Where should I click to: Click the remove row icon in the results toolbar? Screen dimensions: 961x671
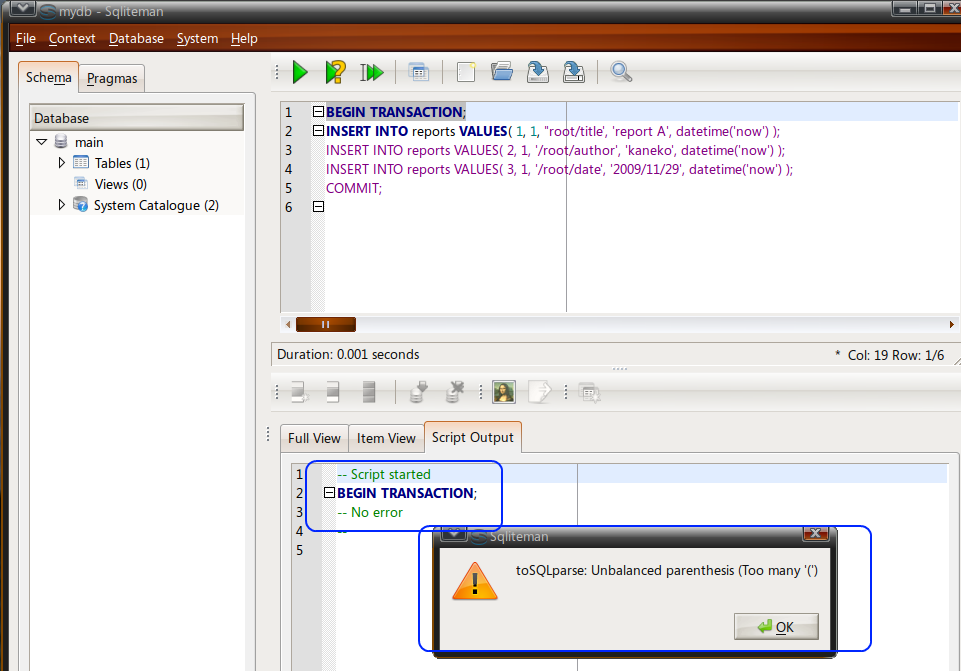tap(368, 392)
